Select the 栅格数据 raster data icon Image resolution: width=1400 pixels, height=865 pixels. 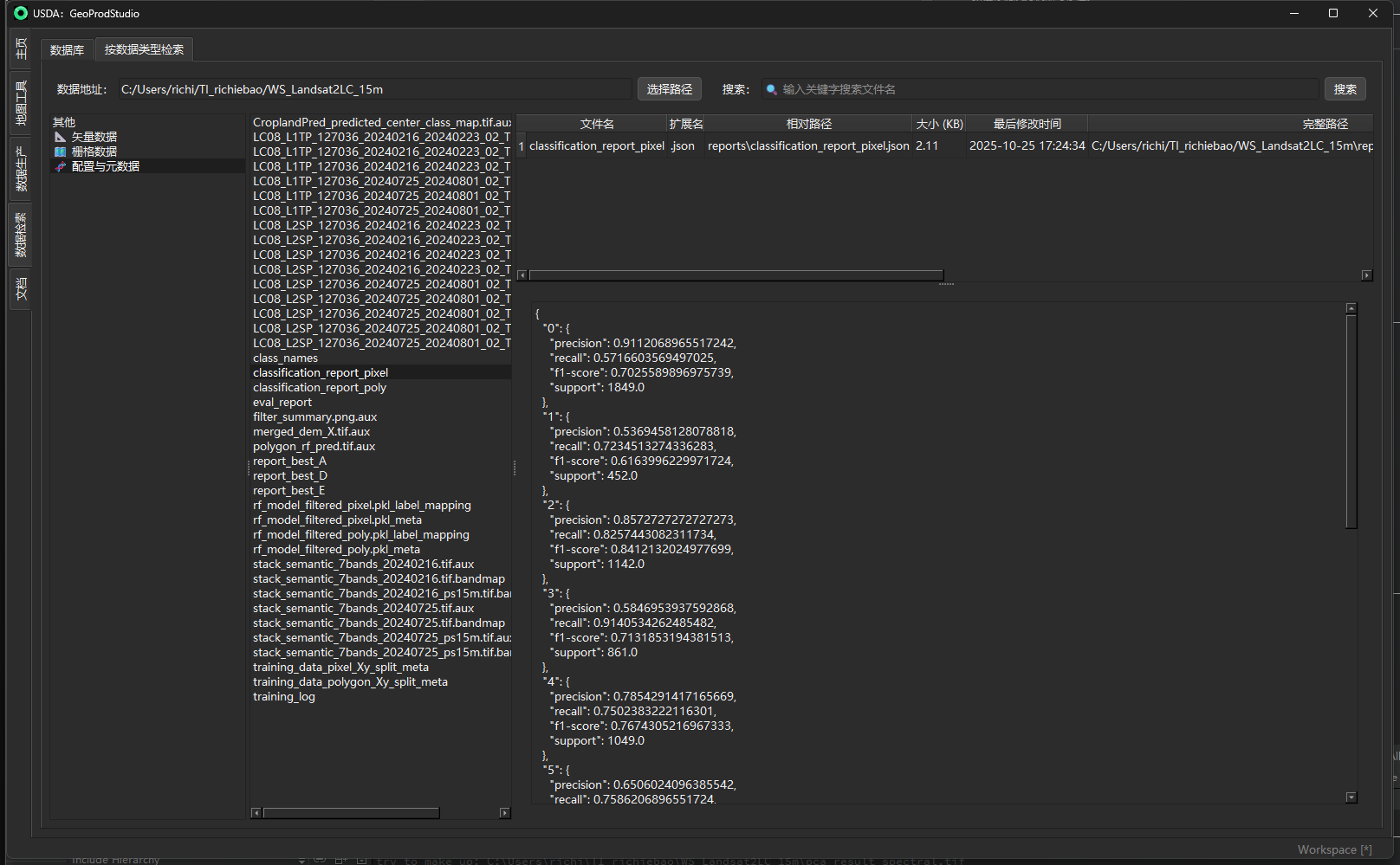pos(60,152)
